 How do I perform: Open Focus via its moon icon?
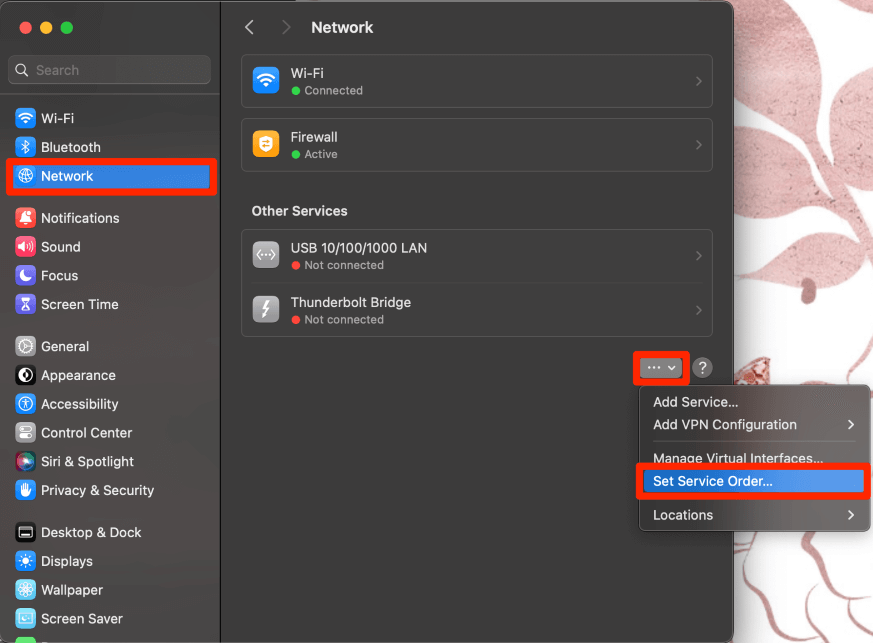26,276
